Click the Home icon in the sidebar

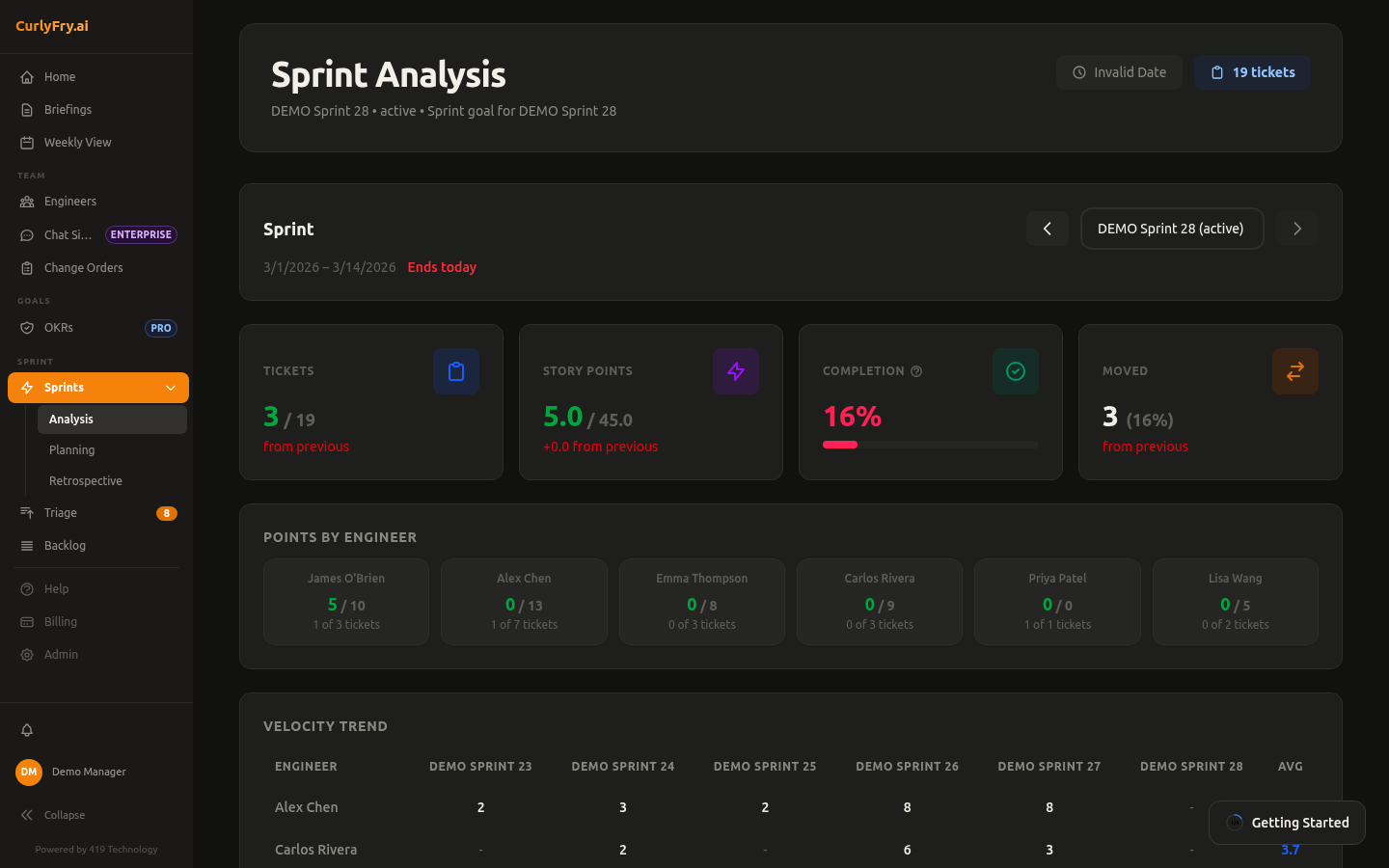tap(26, 76)
